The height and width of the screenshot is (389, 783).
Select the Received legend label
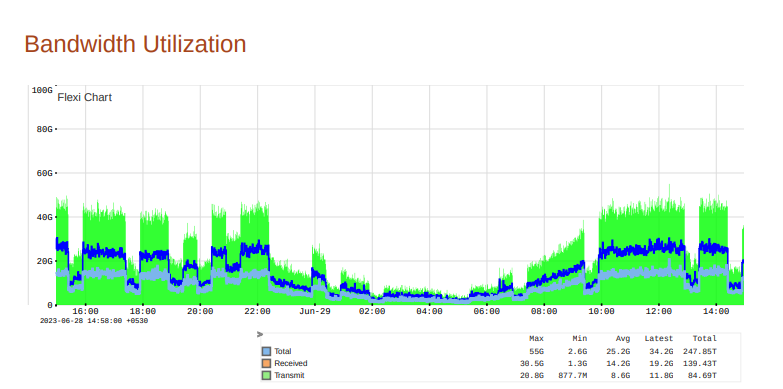pyautogui.click(x=291, y=363)
